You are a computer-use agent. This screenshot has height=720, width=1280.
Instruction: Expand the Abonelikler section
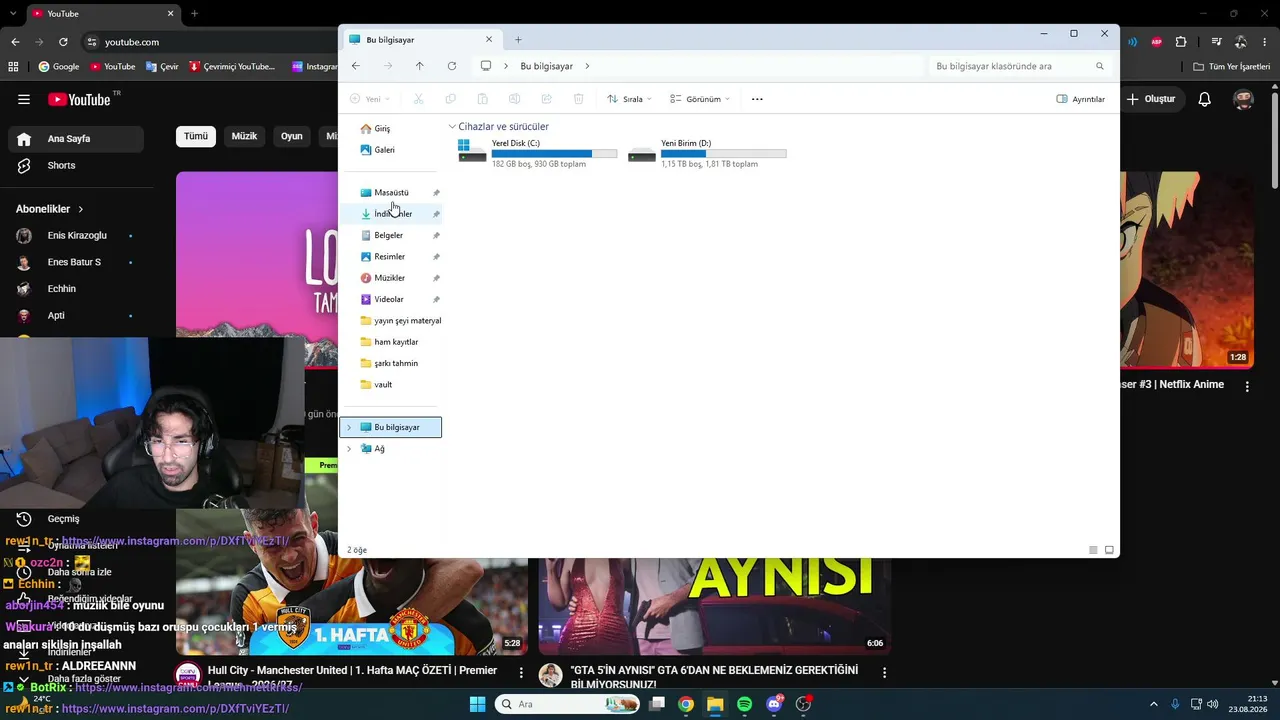[x=50, y=209]
